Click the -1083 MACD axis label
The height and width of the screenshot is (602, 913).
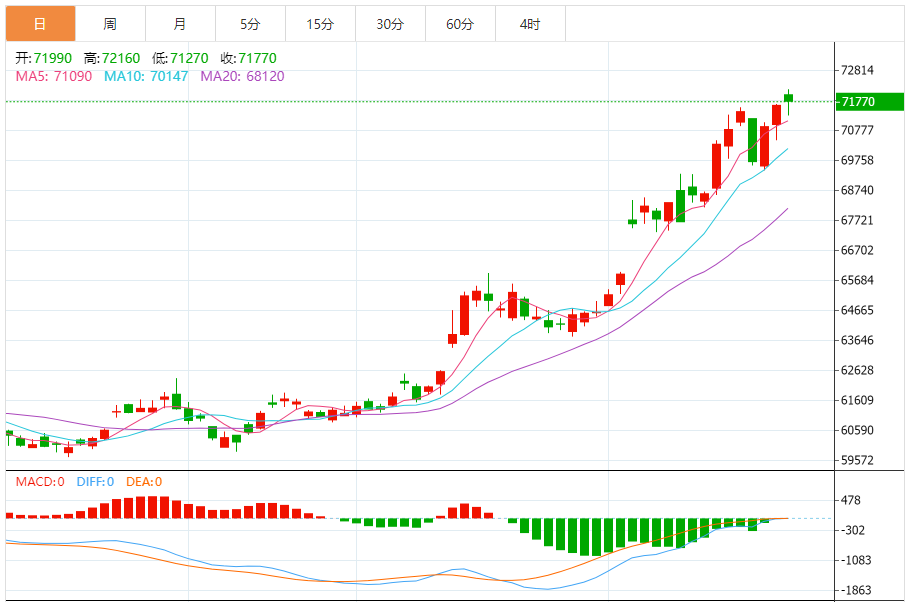[856, 561]
